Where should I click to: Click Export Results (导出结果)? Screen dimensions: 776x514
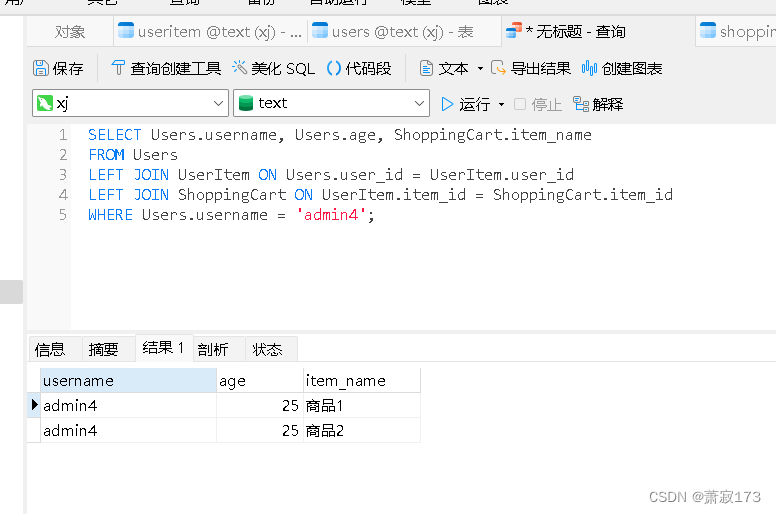(x=531, y=68)
